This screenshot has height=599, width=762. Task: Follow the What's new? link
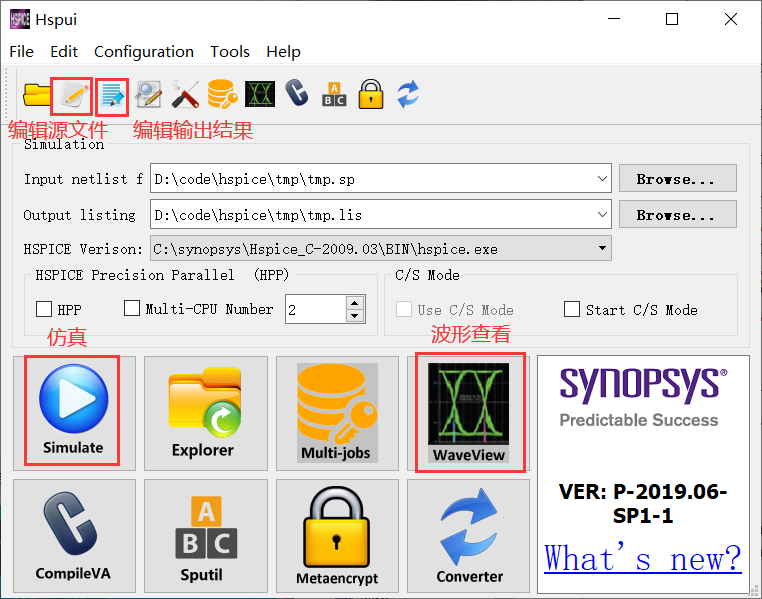click(x=643, y=559)
